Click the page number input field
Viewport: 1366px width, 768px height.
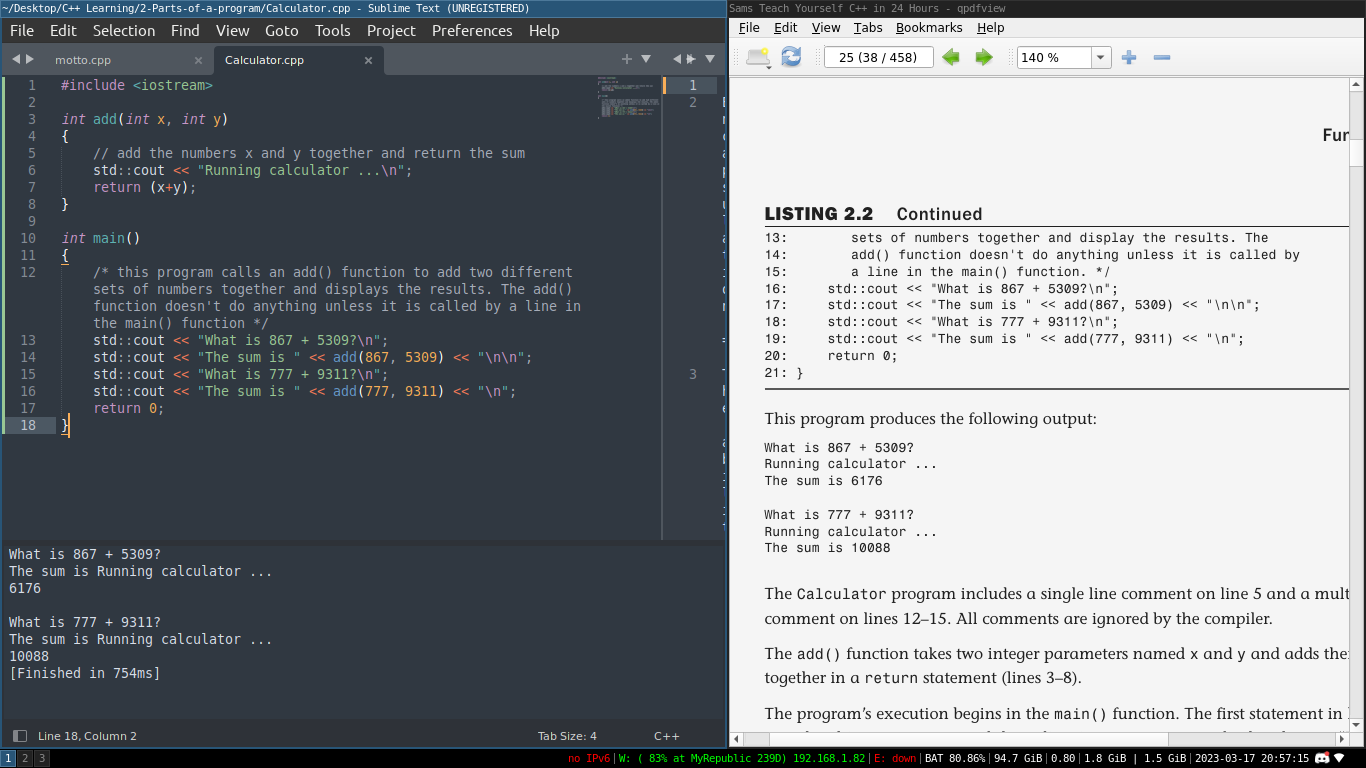click(878, 57)
